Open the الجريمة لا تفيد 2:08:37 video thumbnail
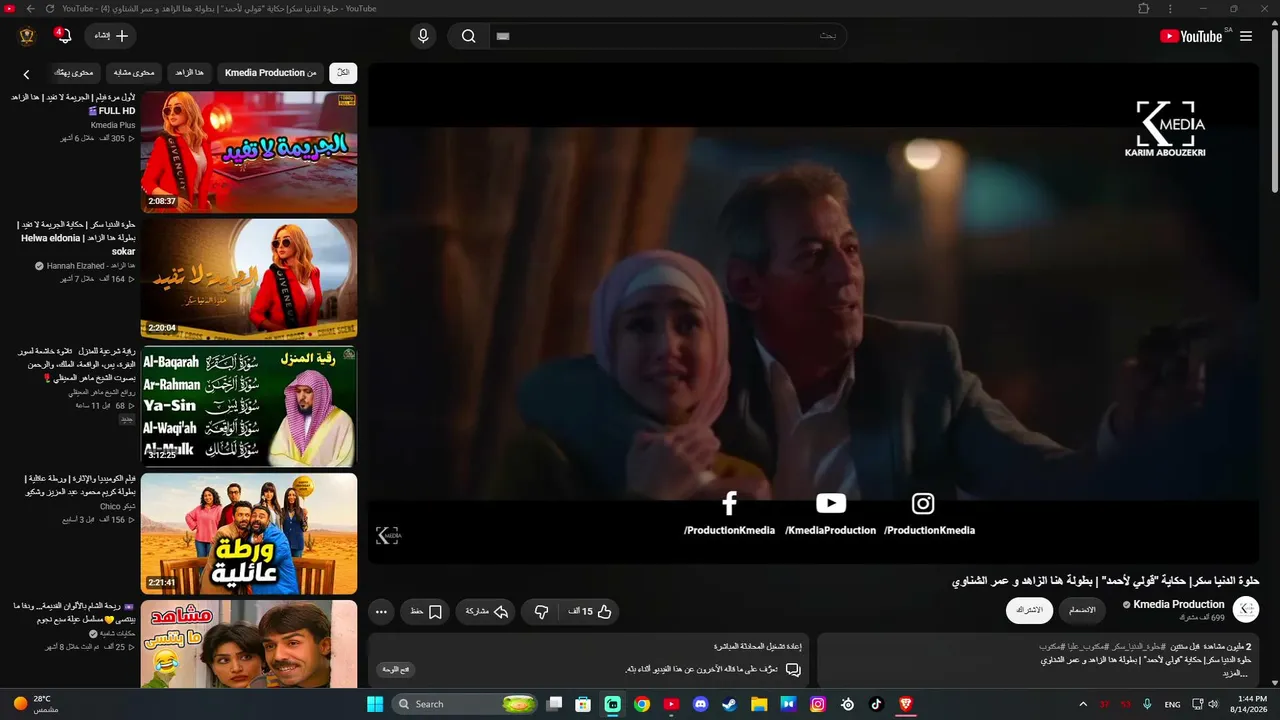This screenshot has height=720, width=1280. (249, 152)
